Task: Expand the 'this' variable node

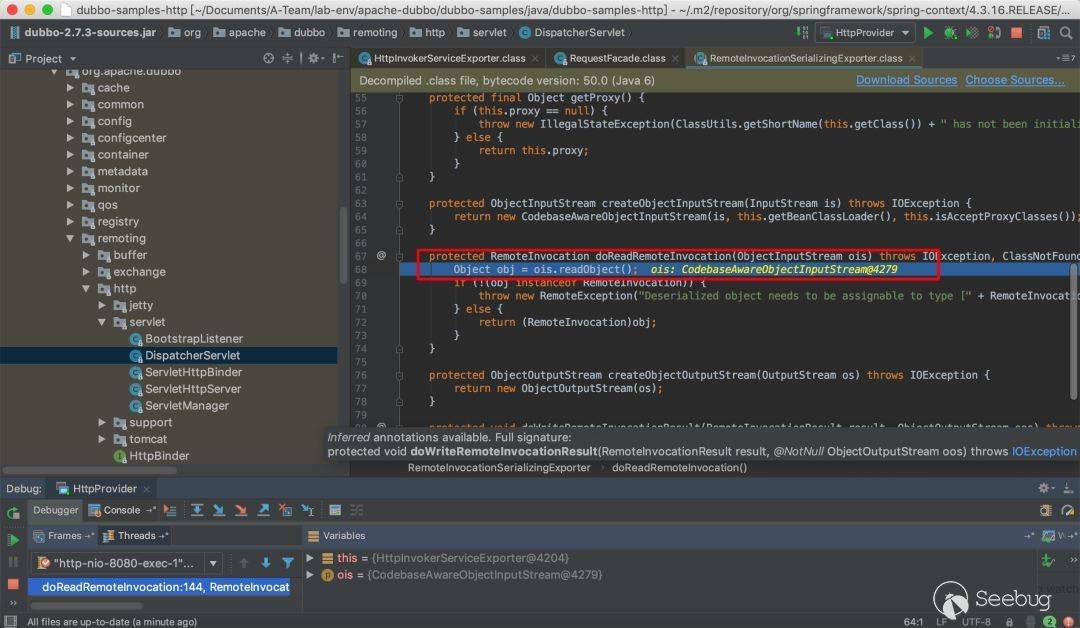Action: pyautogui.click(x=310, y=558)
